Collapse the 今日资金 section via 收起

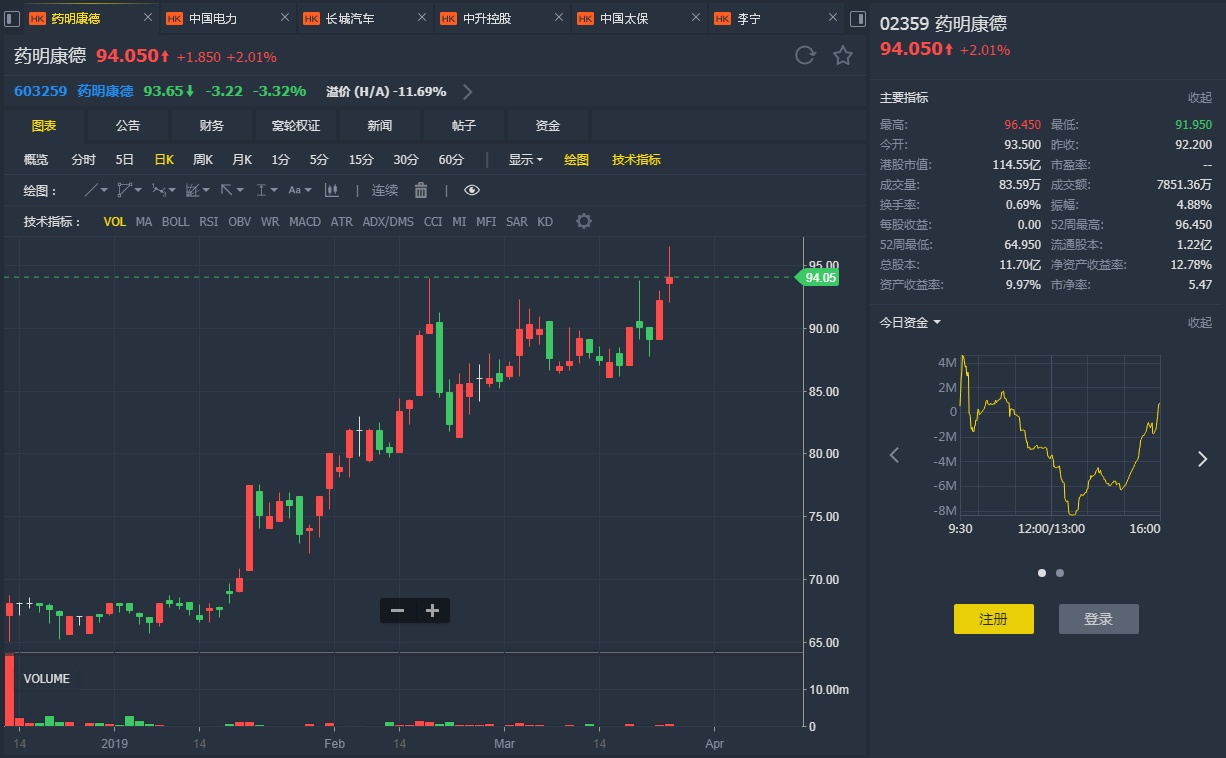[1200, 322]
